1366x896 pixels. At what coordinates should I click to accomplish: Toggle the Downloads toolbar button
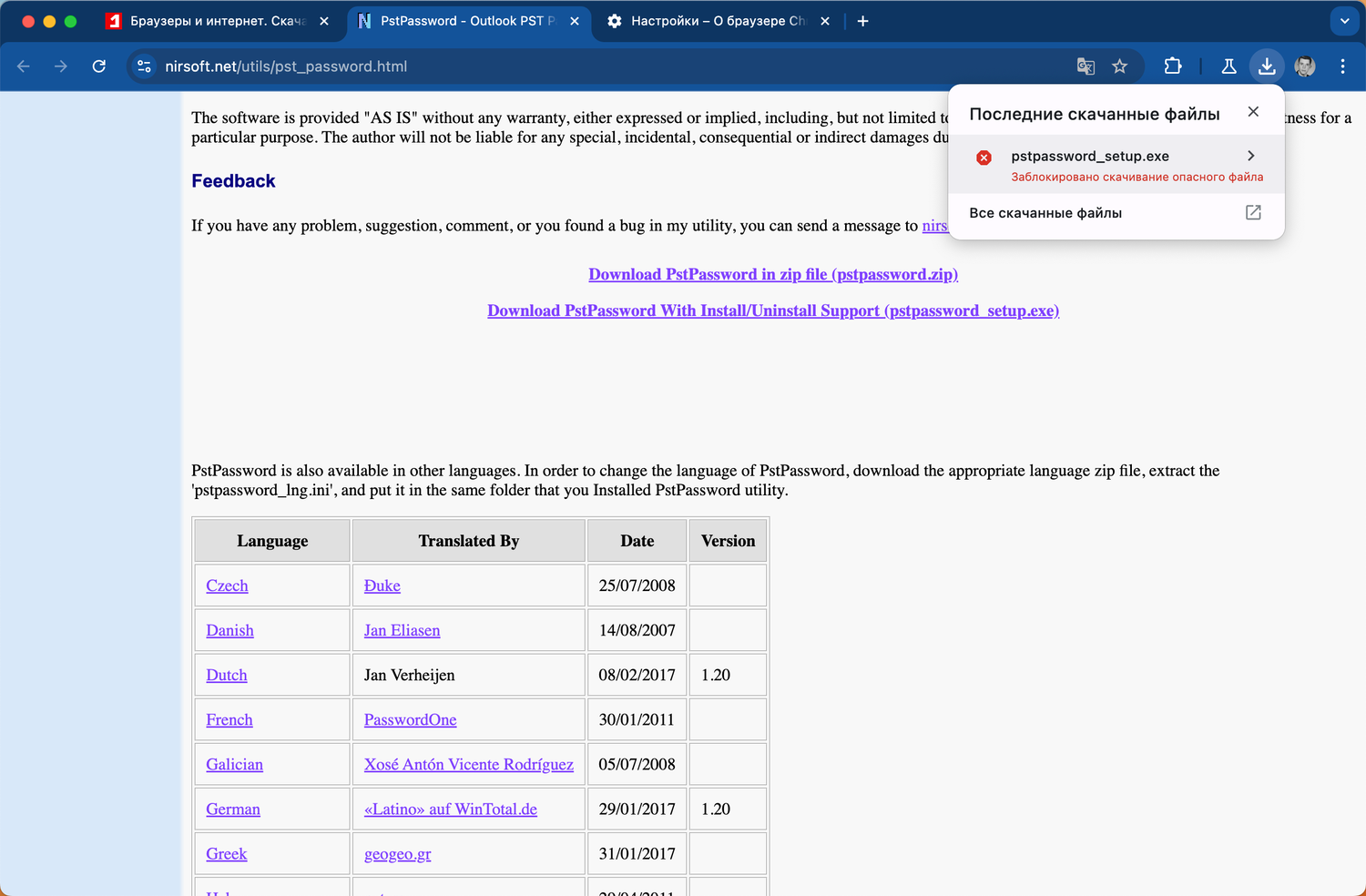pyautogui.click(x=1267, y=66)
